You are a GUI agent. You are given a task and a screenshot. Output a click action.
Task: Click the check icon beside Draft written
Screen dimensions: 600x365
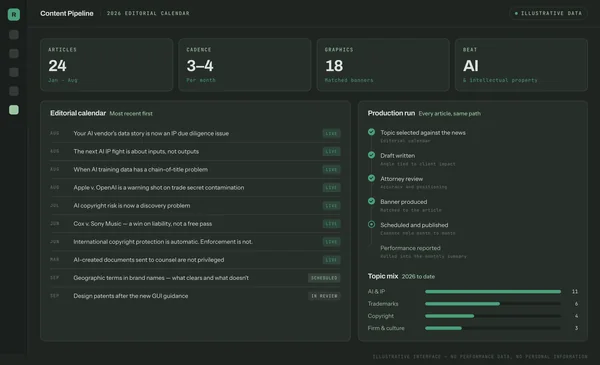point(371,155)
